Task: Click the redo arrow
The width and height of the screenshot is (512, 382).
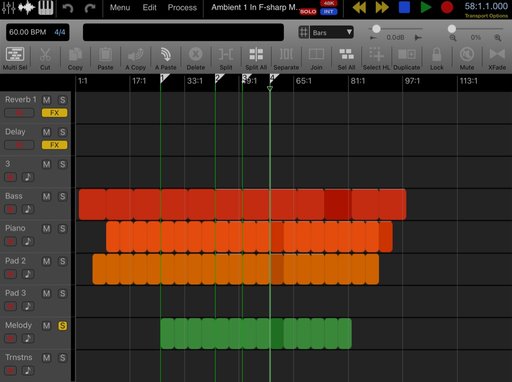Action: (90, 8)
